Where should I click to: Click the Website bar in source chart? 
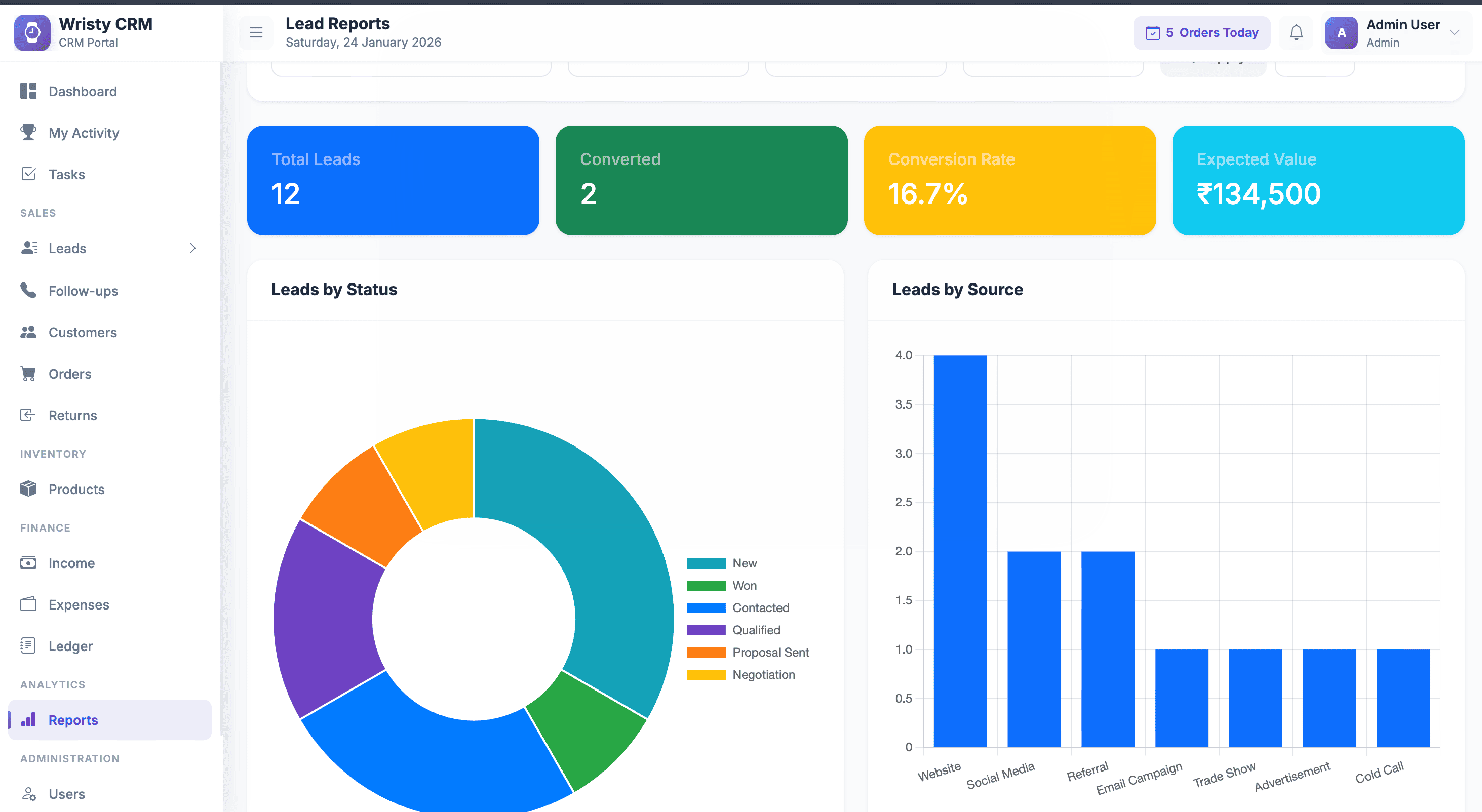click(x=960, y=551)
